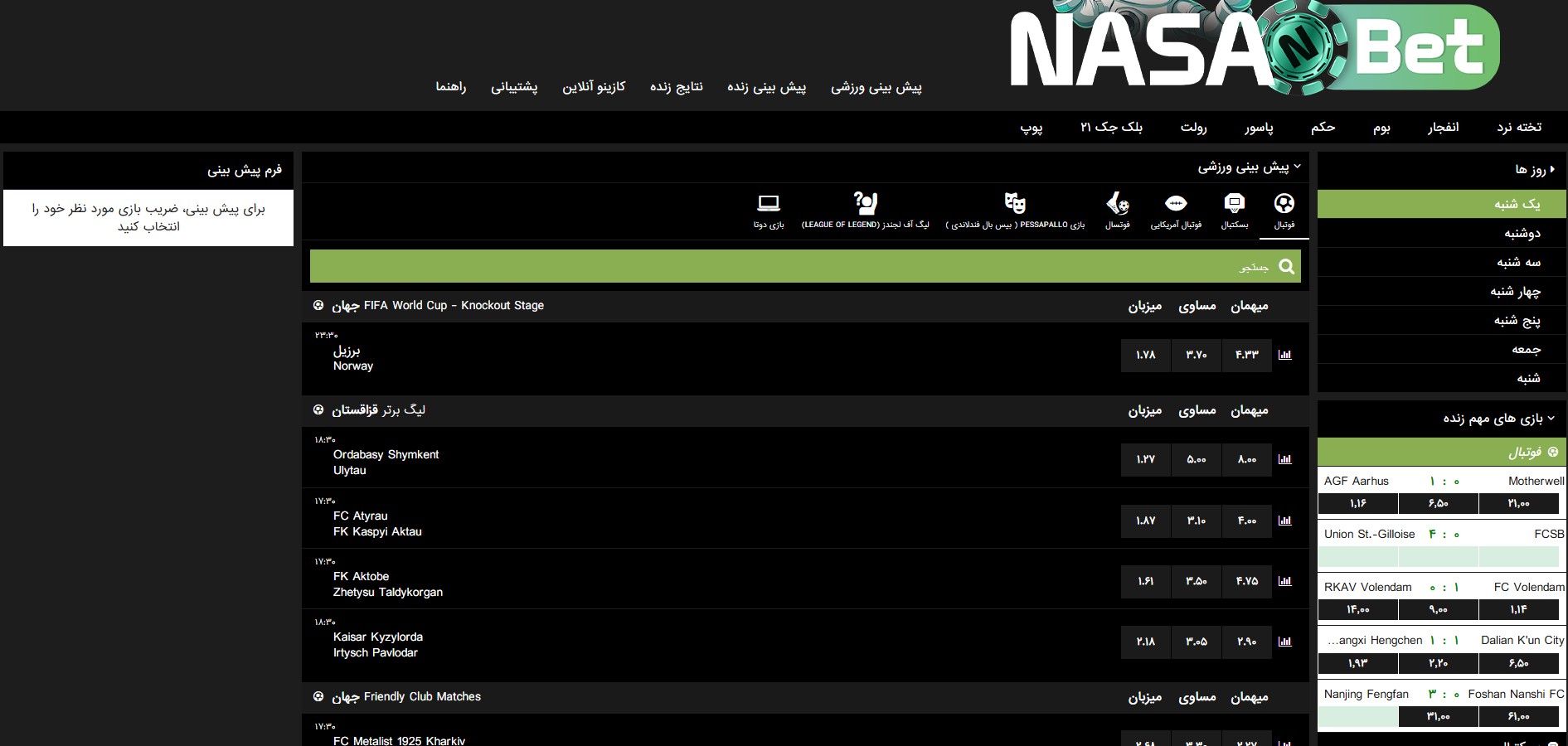The height and width of the screenshot is (746, 1568).
Task: Open the FK Aktobe vs Zhetysu Taldykorgan match
Action: [x=805, y=579]
